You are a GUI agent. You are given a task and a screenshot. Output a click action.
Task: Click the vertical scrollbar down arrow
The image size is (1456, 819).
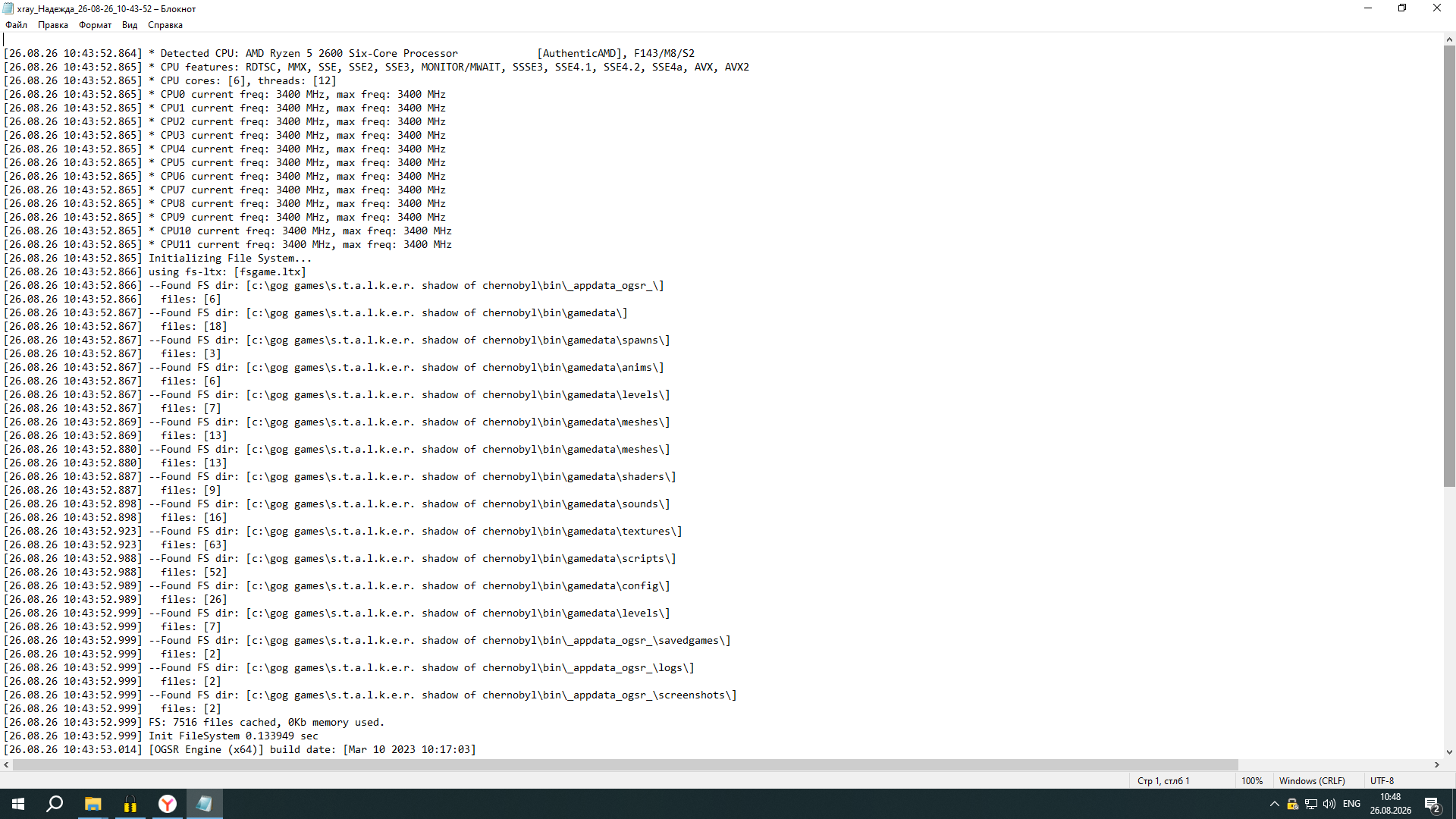(x=1449, y=752)
